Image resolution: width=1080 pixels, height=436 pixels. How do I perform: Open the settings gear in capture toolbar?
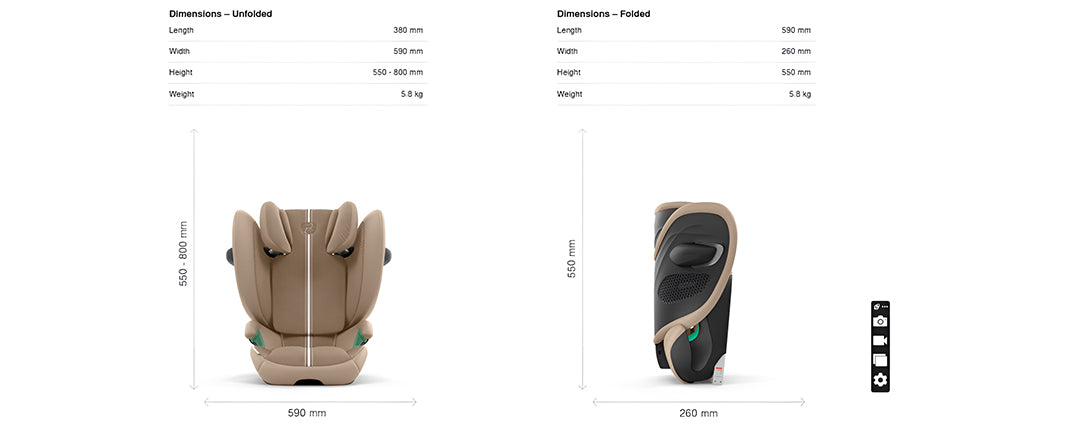pos(880,380)
